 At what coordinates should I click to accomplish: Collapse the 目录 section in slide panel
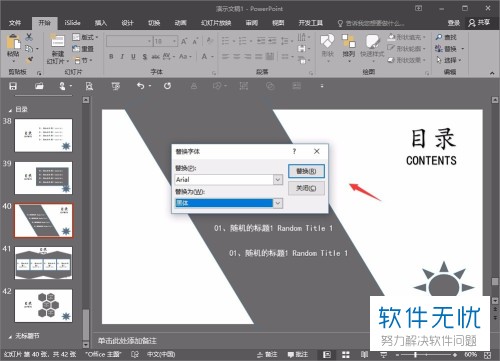click(x=10, y=110)
